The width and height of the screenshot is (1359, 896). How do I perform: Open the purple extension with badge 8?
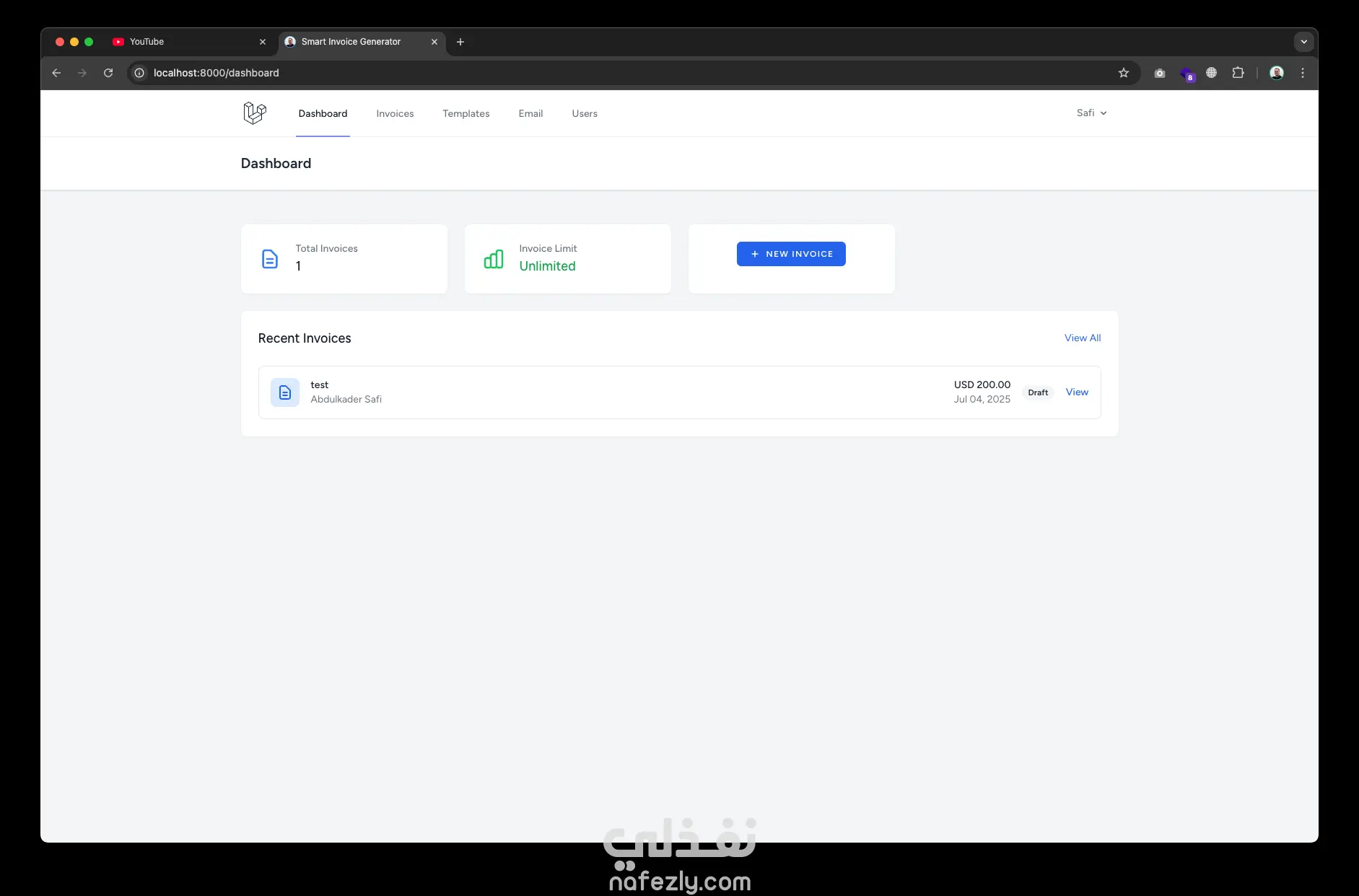click(x=1187, y=74)
